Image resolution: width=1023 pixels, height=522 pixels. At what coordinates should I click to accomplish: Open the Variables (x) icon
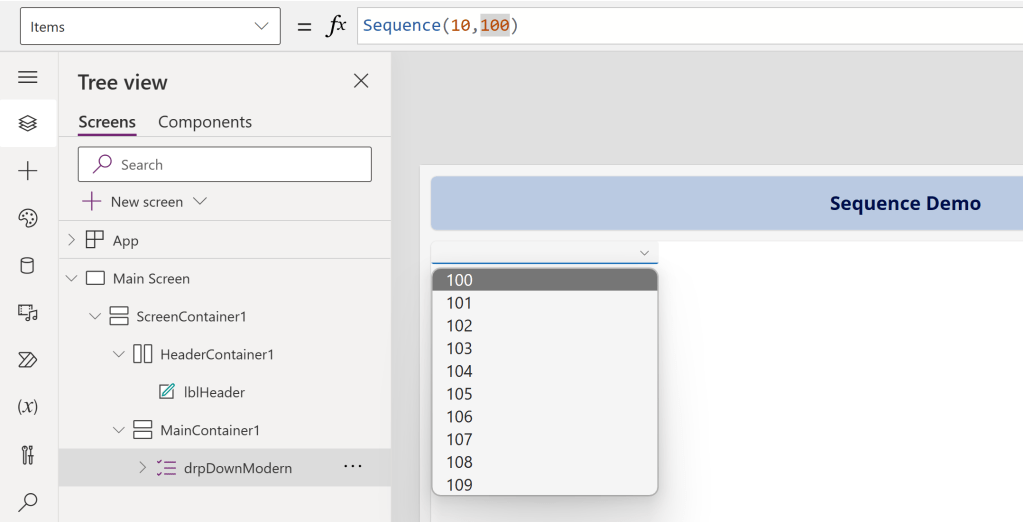(28, 407)
